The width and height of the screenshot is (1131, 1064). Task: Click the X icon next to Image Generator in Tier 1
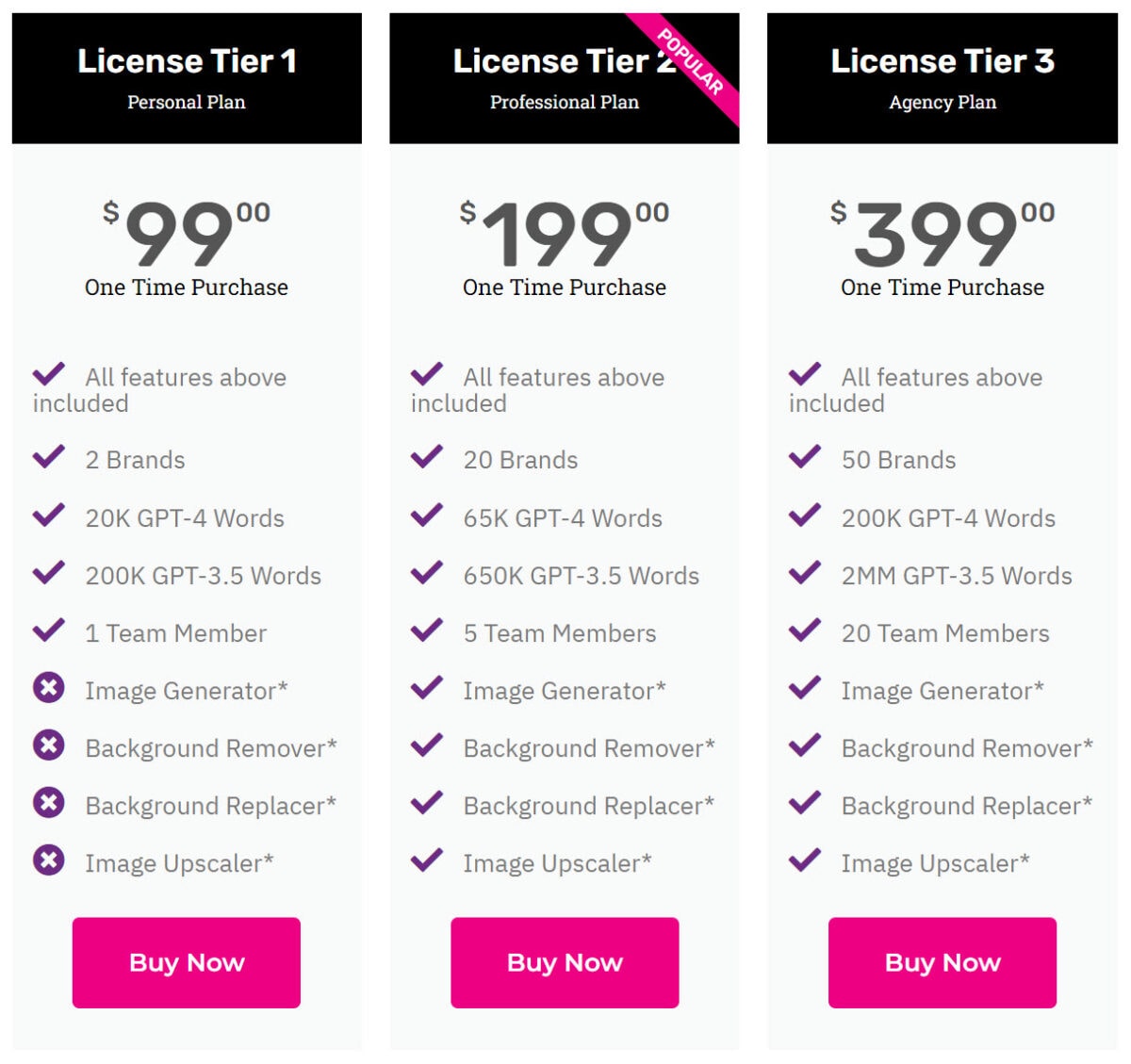pyautogui.click(x=48, y=689)
